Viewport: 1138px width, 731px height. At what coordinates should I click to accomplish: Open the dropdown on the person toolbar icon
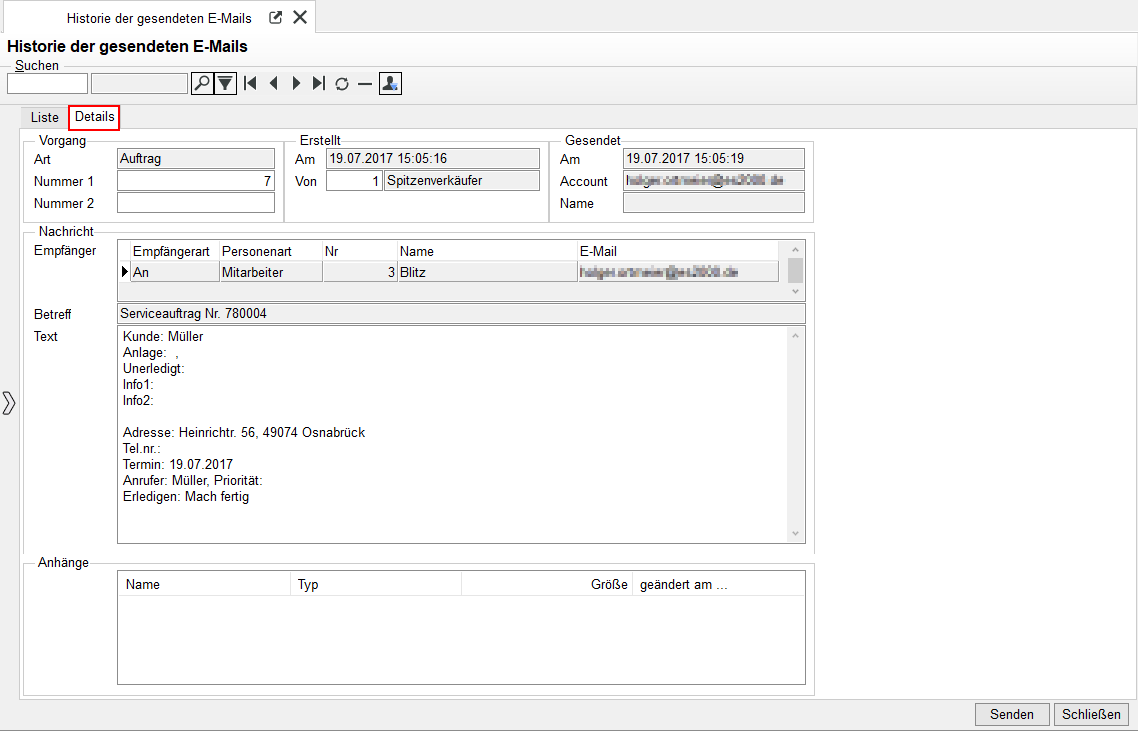pos(396,88)
